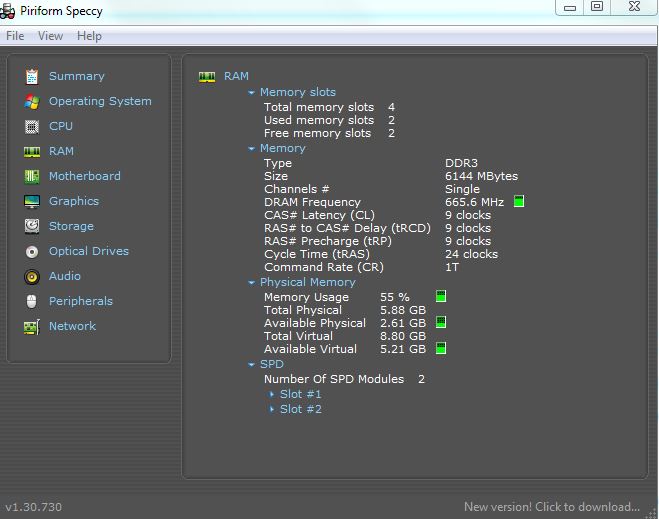Click the RAM heading in main panel
659x519 pixels.
[236, 76]
